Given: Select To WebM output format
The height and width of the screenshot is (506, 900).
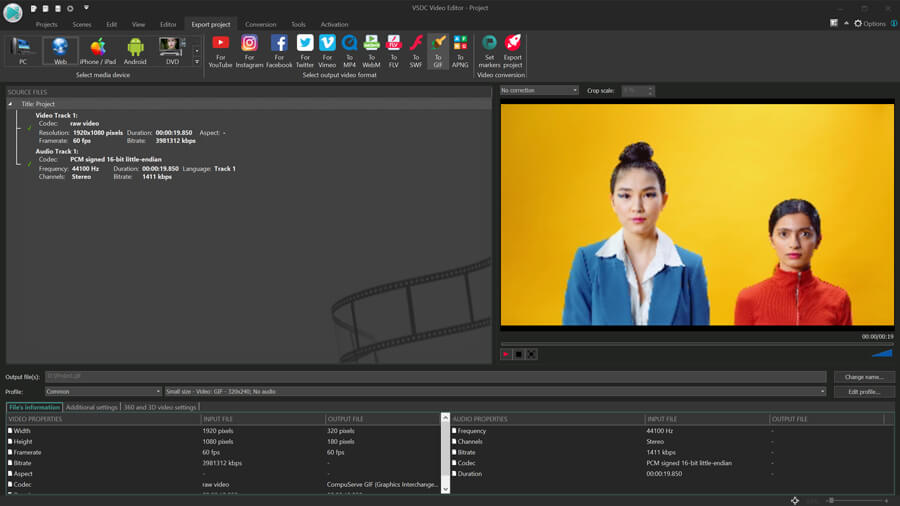Looking at the screenshot, I should pyautogui.click(x=371, y=51).
